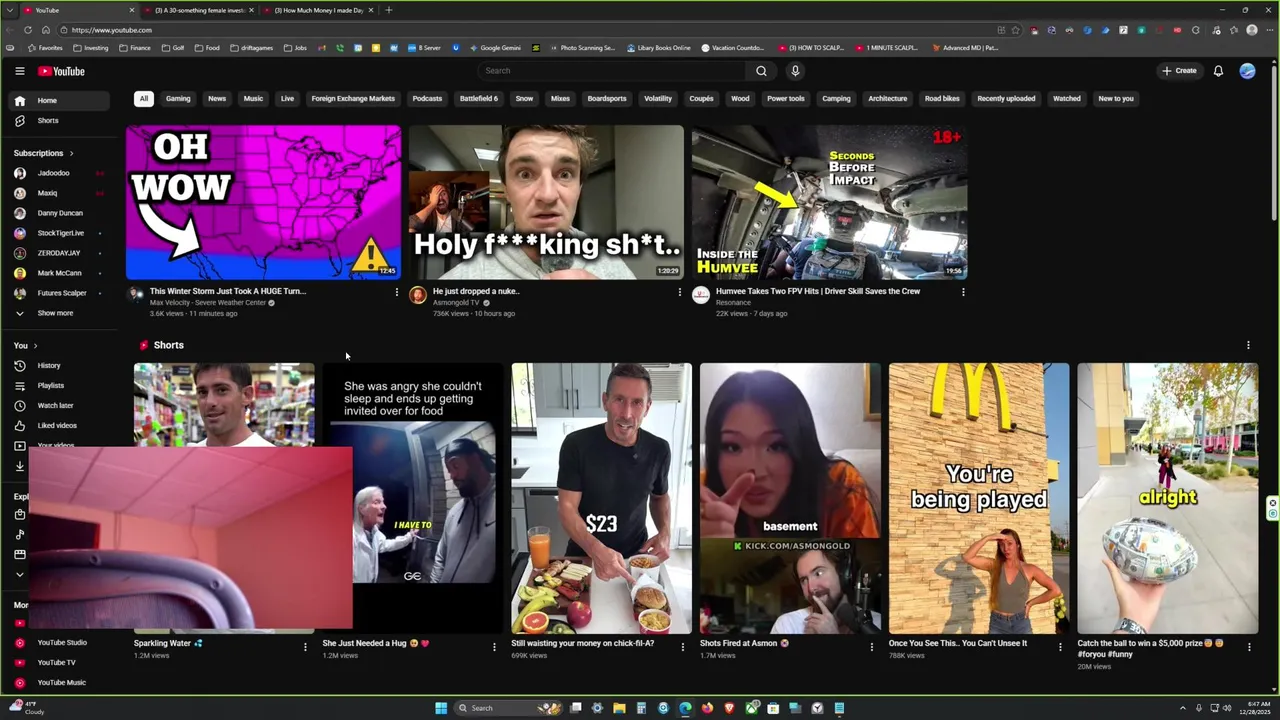Open the StockTigerLive subscription channel
Viewport: 1280px width, 720px height.
[x=60, y=233]
